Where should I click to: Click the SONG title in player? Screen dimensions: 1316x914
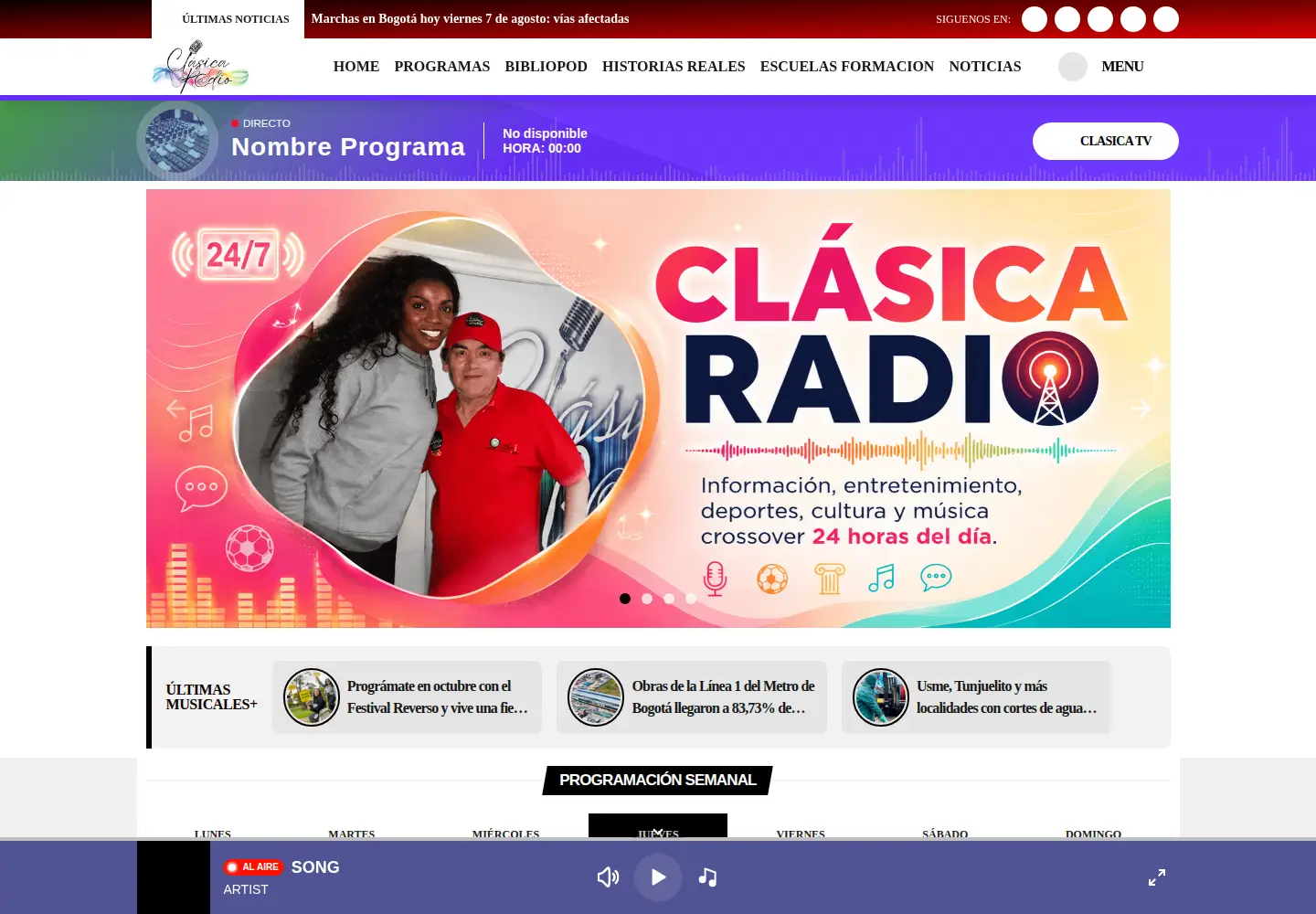315,867
